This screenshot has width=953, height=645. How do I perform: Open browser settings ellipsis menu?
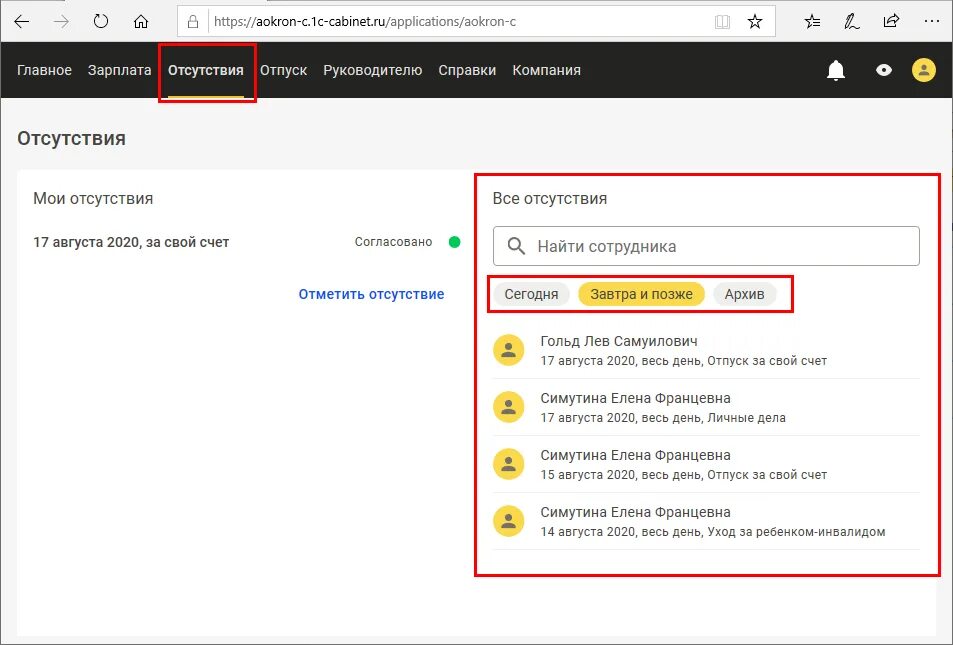pos(931,22)
